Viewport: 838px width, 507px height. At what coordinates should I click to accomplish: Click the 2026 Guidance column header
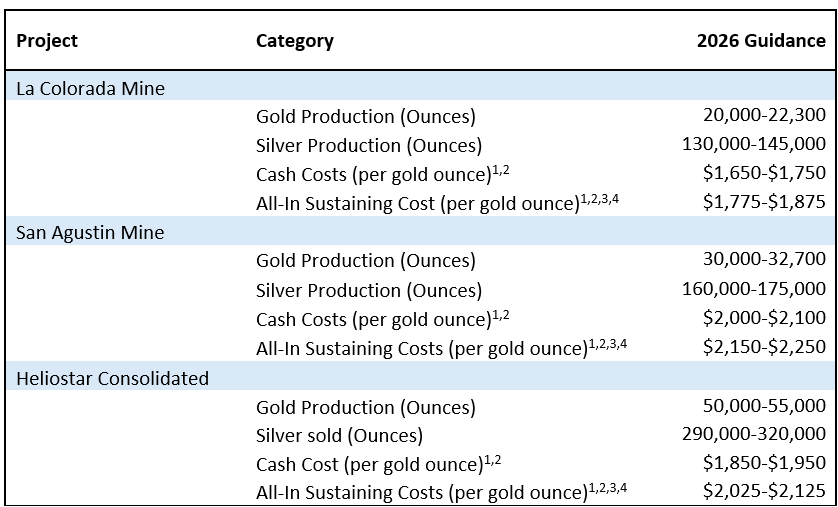tap(761, 41)
